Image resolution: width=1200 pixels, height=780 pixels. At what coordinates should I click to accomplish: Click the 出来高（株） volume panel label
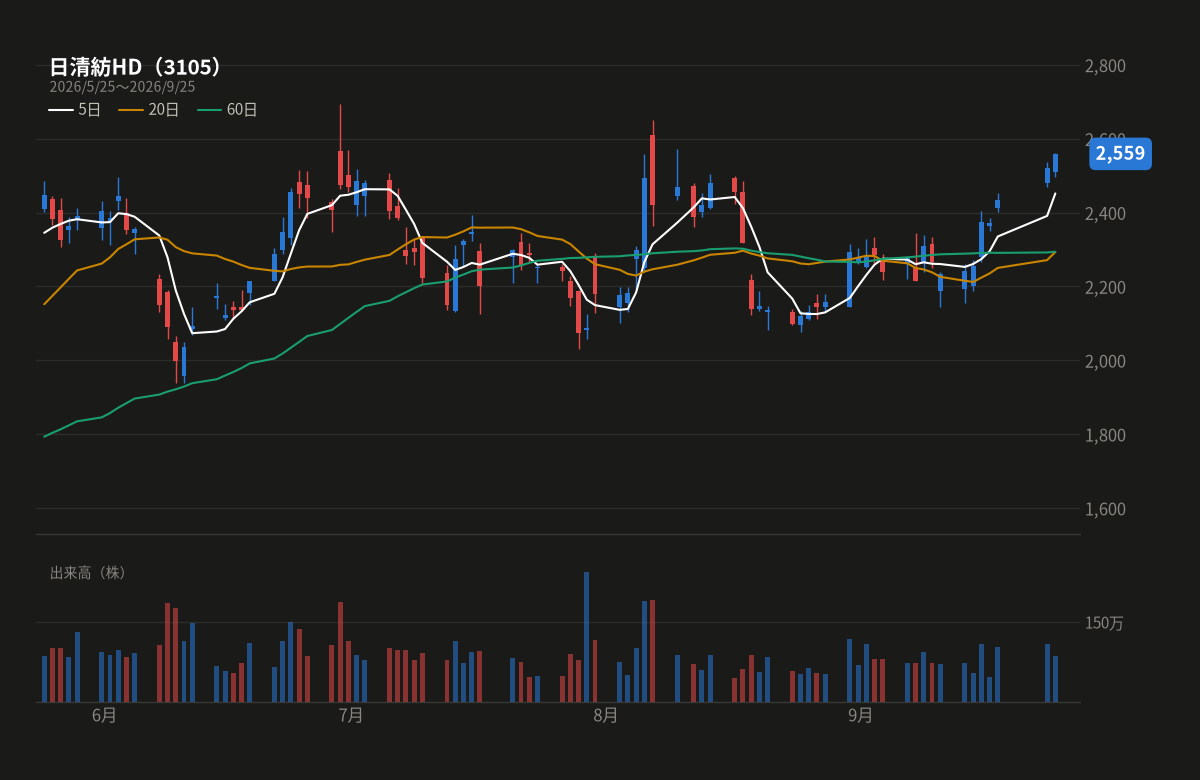89,573
